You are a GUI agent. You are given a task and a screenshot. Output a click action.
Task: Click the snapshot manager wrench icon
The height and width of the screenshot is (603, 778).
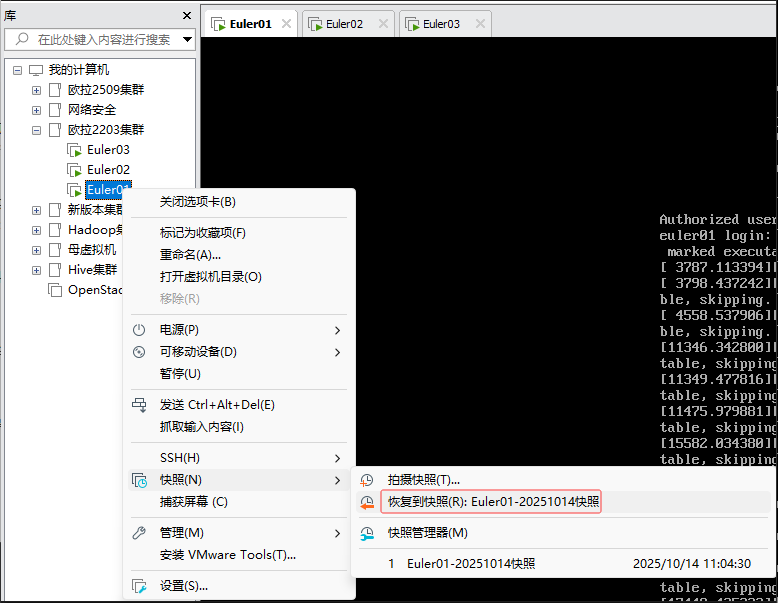click(367, 534)
